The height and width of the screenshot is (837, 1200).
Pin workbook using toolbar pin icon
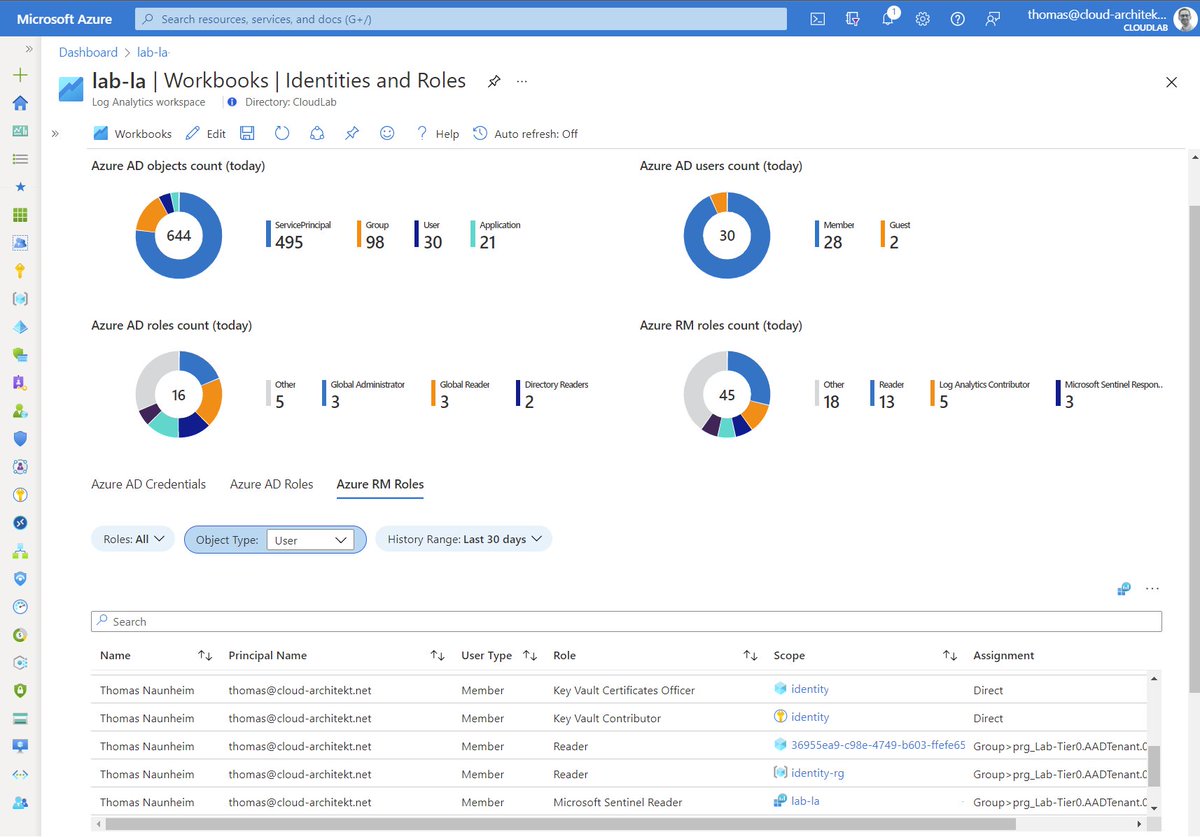point(352,133)
